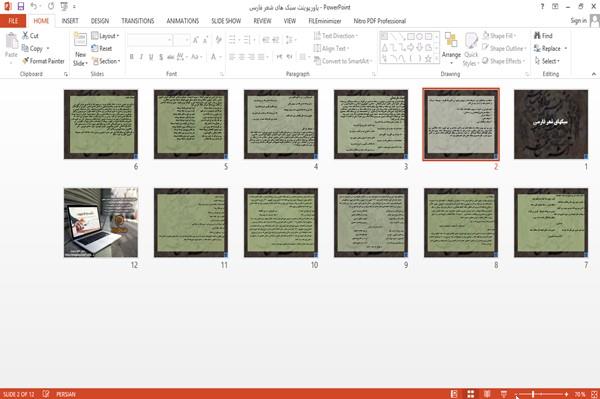
Task: Select slide 8 thumbnail
Action: pyautogui.click(x=461, y=222)
